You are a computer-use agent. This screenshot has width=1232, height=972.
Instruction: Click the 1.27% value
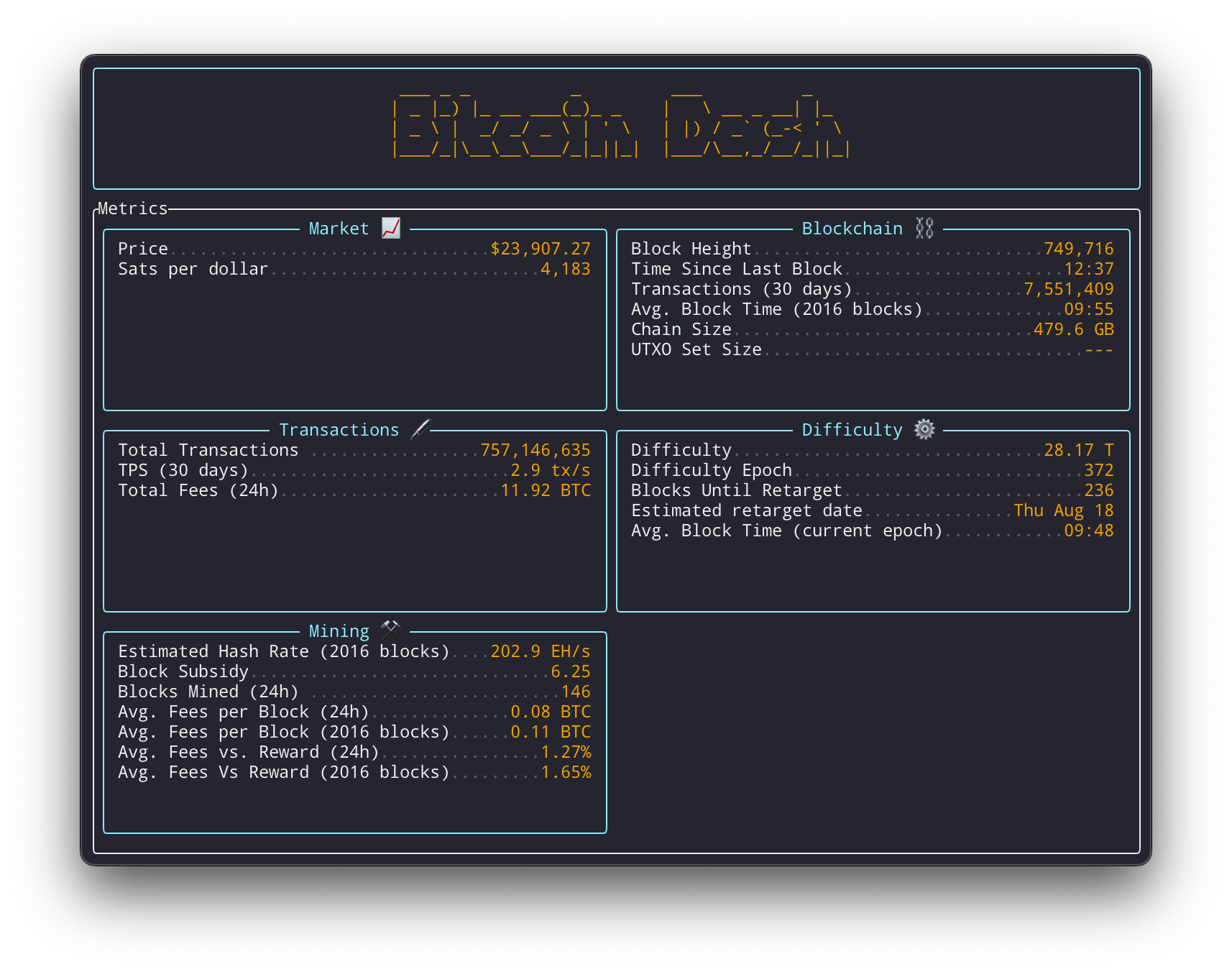(566, 752)
